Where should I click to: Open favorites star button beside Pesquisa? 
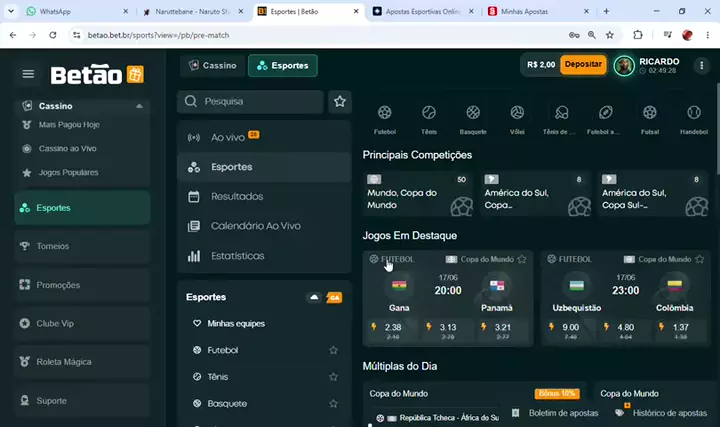point(340,101)
